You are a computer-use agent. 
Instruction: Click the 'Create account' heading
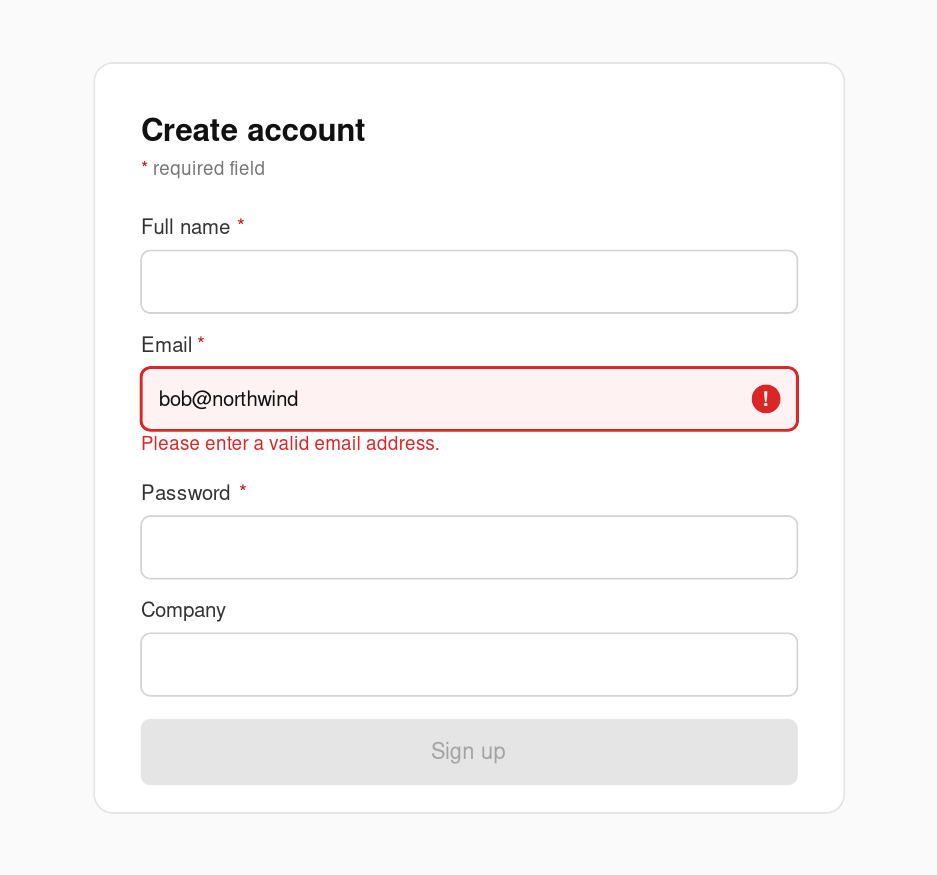pyautogui.click(x=253, y=130)
